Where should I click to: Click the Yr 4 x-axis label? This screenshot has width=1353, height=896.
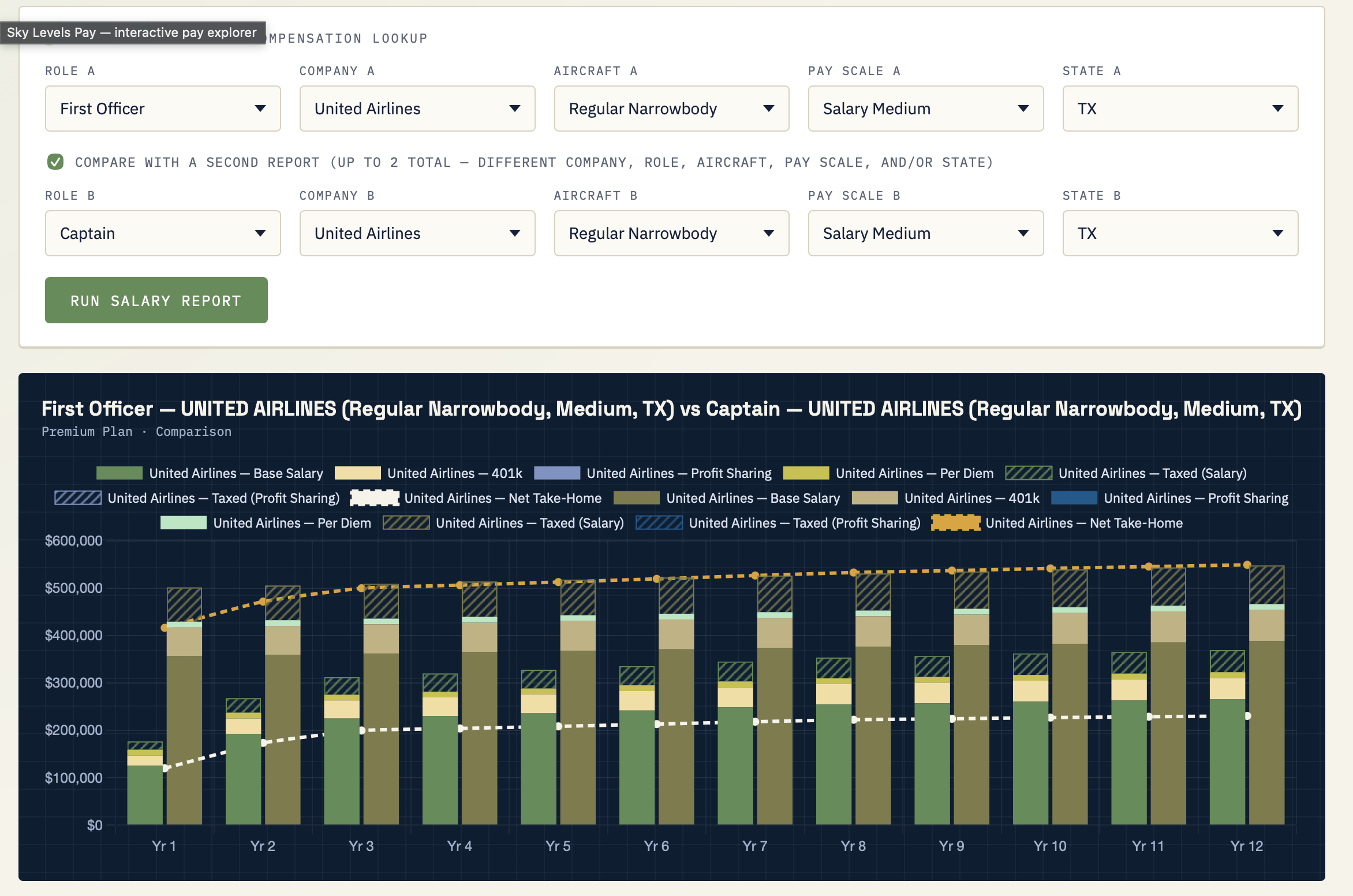pos(459,846)
